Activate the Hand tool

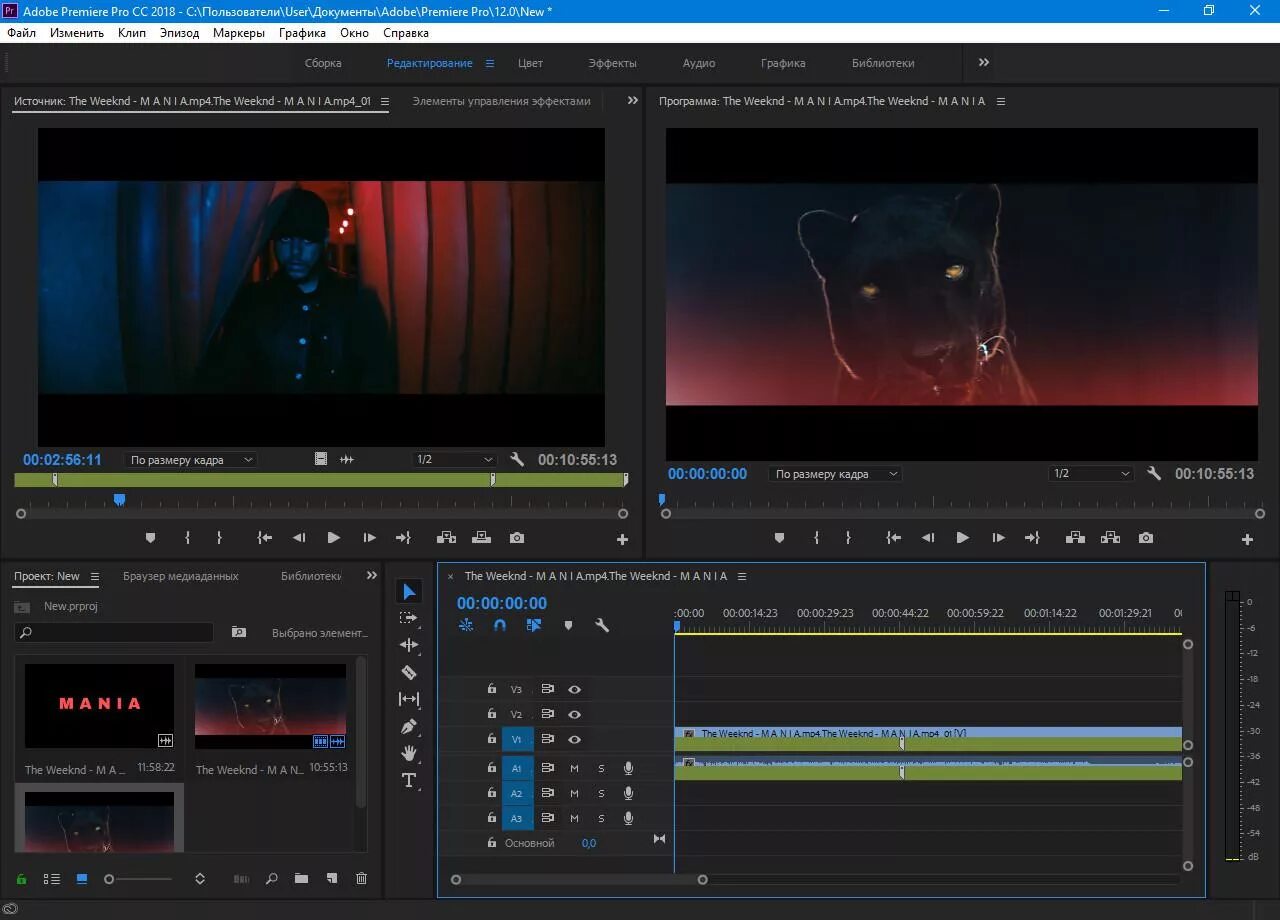[409, 753]
